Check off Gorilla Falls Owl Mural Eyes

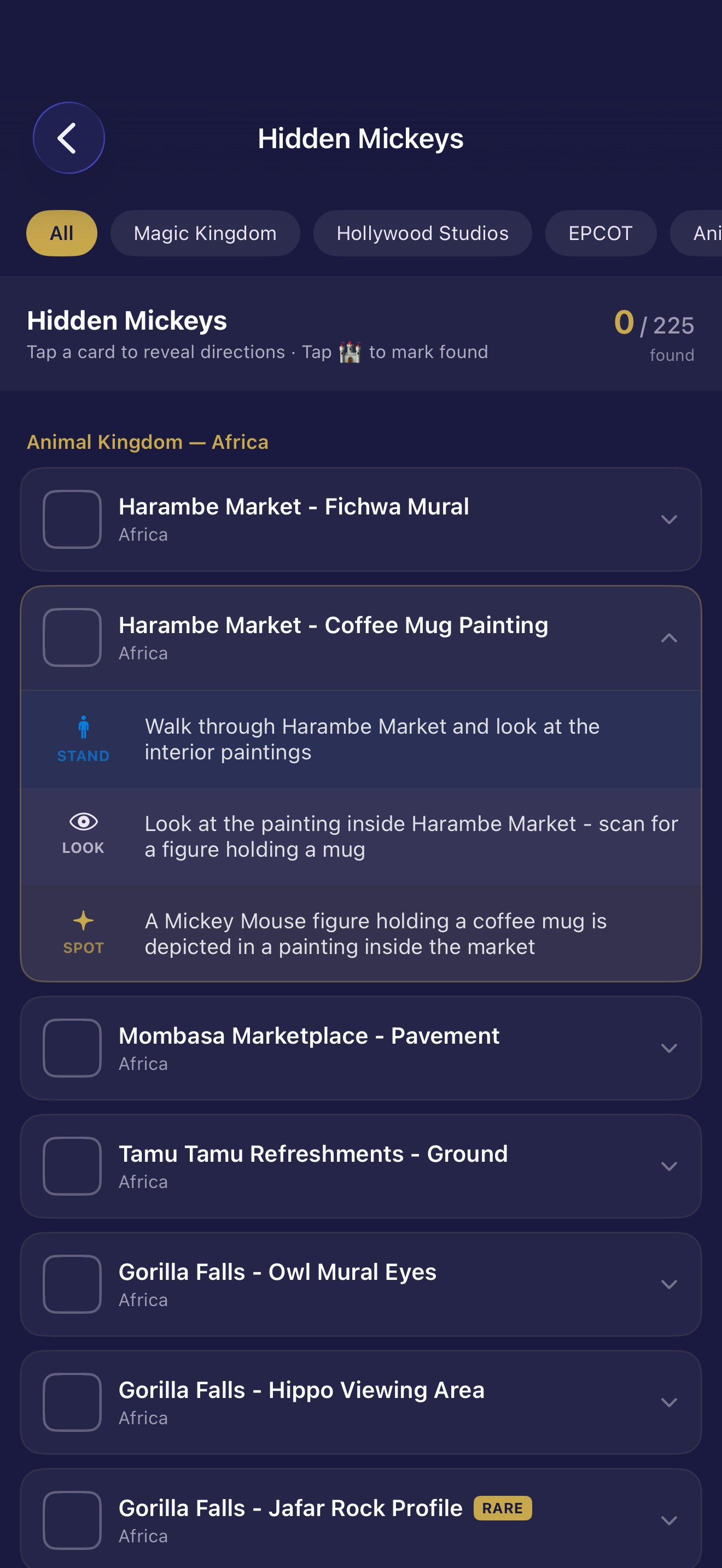[72, 1284]
